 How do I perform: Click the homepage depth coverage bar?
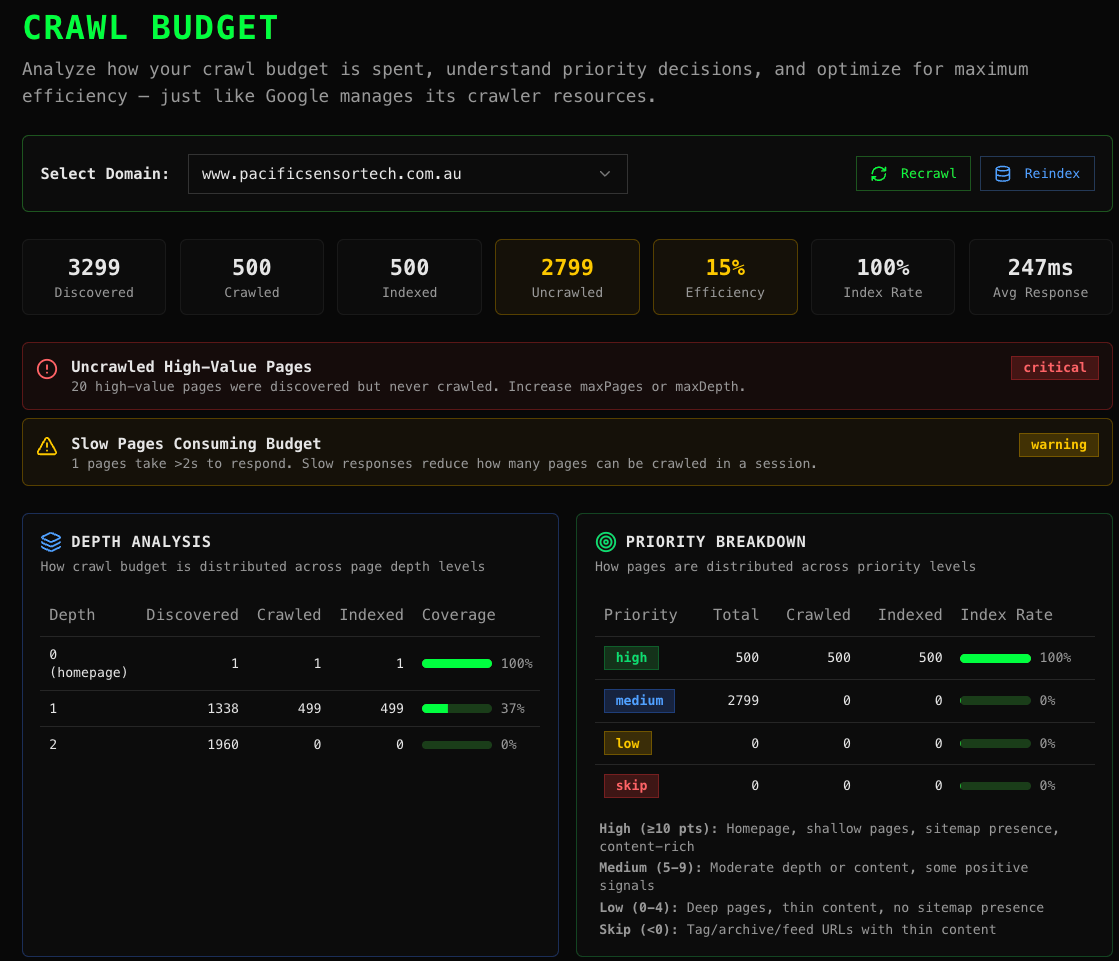(x=457, y=663)
